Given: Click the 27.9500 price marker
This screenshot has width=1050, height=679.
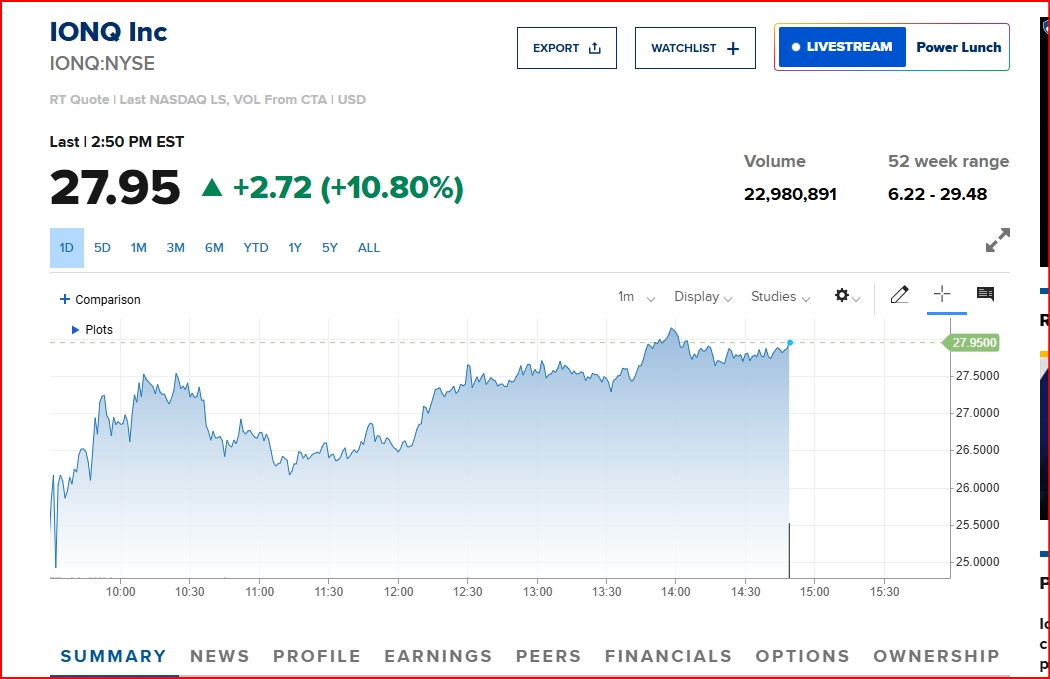Looking at the screenshot, I should tap(972, 342).
